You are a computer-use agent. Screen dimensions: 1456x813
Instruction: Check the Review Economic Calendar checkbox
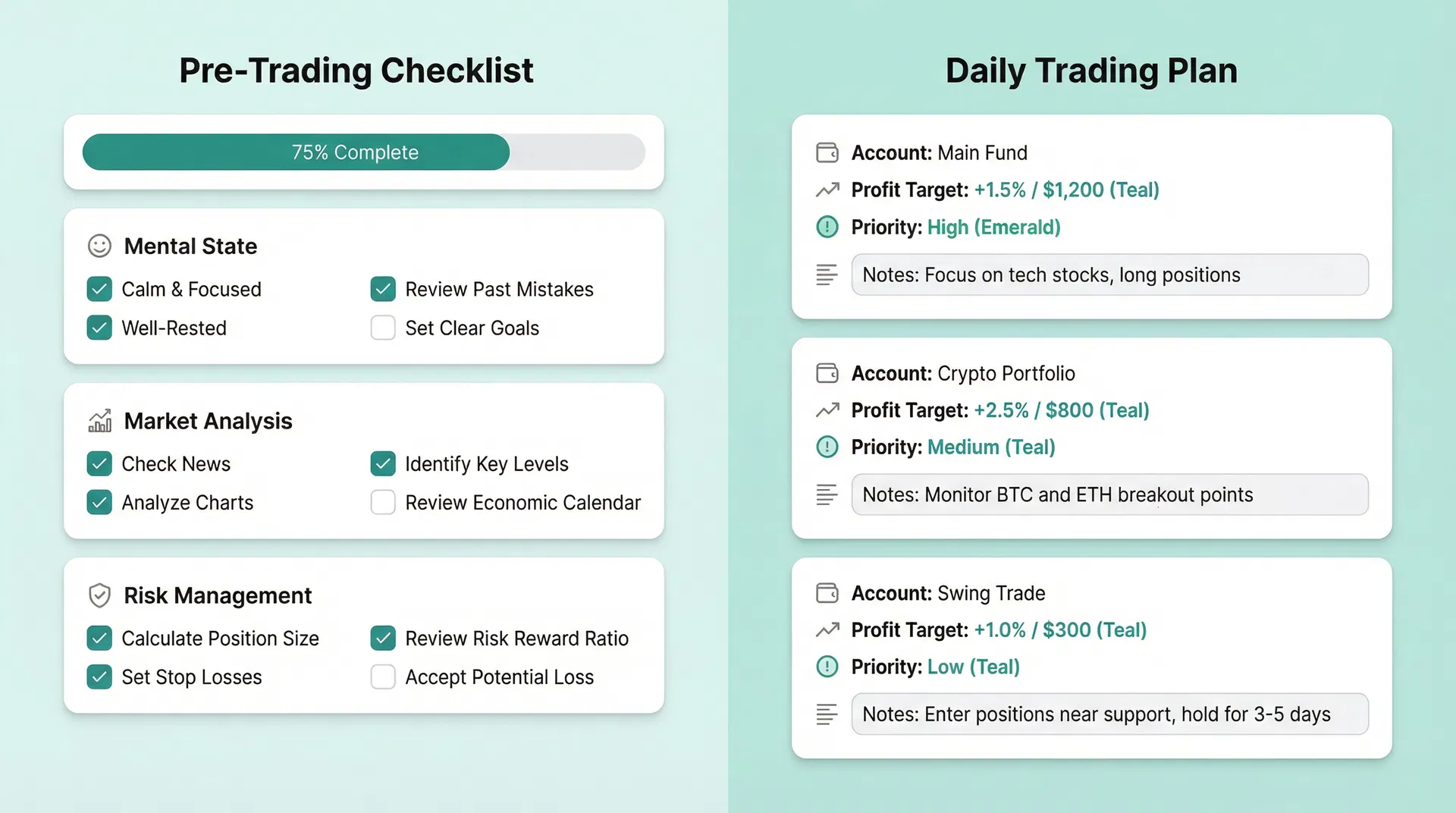pyautogui.click(x=383, y=502)
